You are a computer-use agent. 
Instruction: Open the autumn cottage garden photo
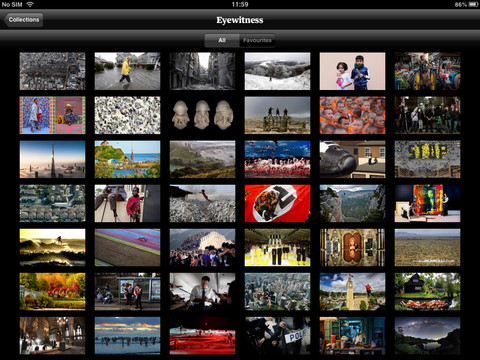tap(52, 292)
